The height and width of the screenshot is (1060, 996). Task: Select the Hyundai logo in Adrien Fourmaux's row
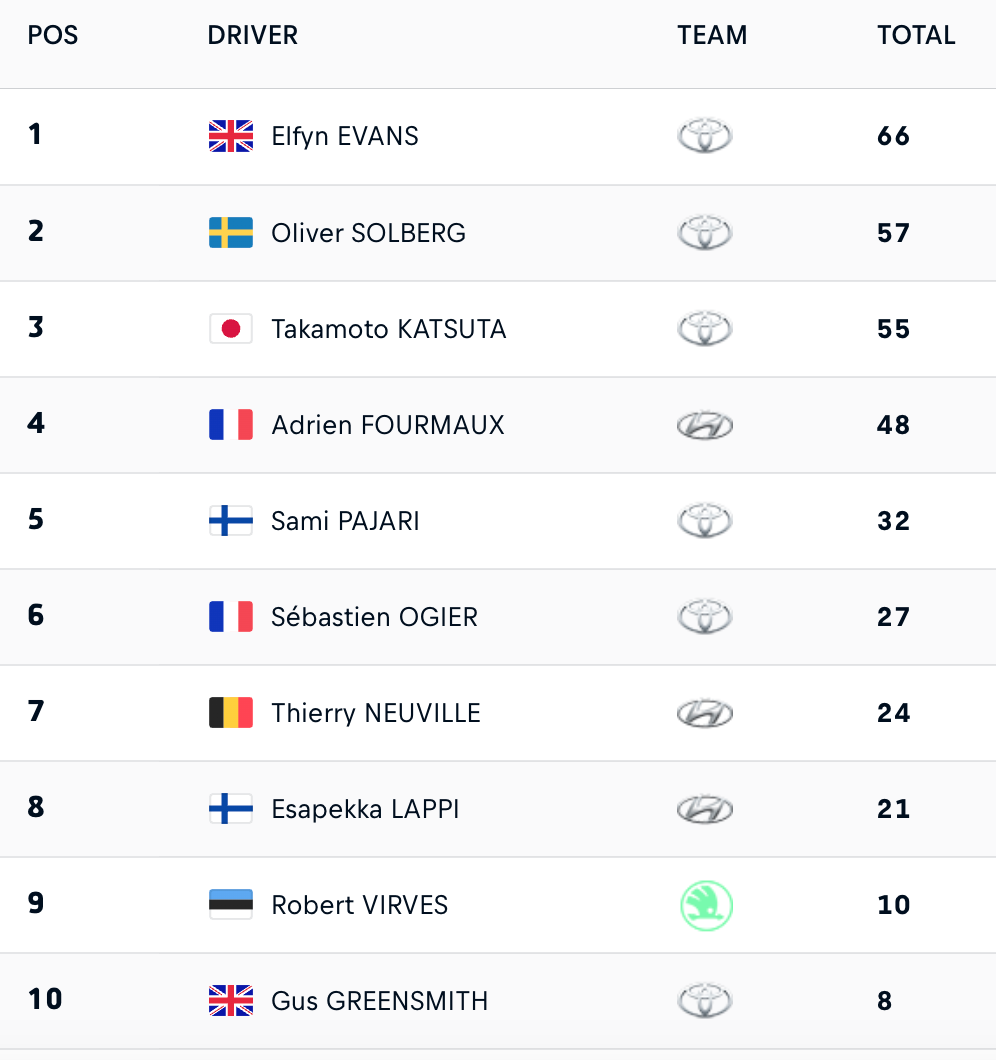pyautogui.click(x=705, y=425)
